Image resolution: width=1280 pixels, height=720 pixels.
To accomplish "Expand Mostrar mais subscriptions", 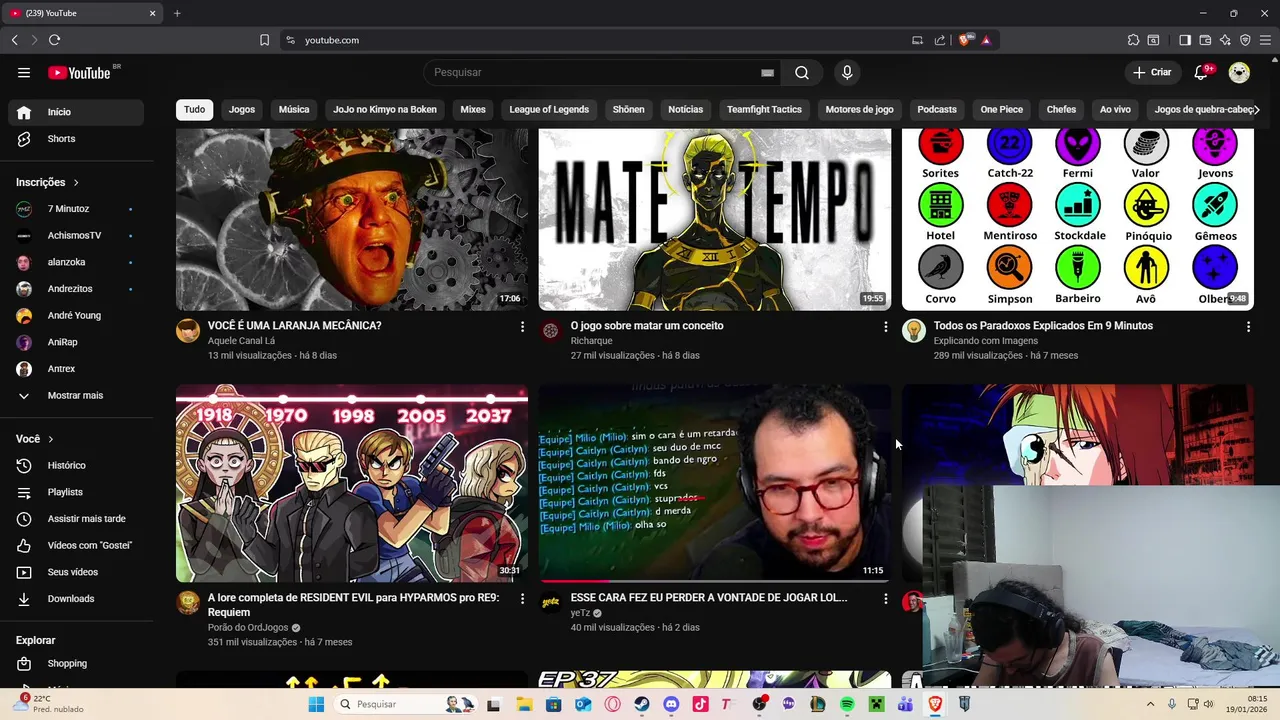I will click(76, 395).
